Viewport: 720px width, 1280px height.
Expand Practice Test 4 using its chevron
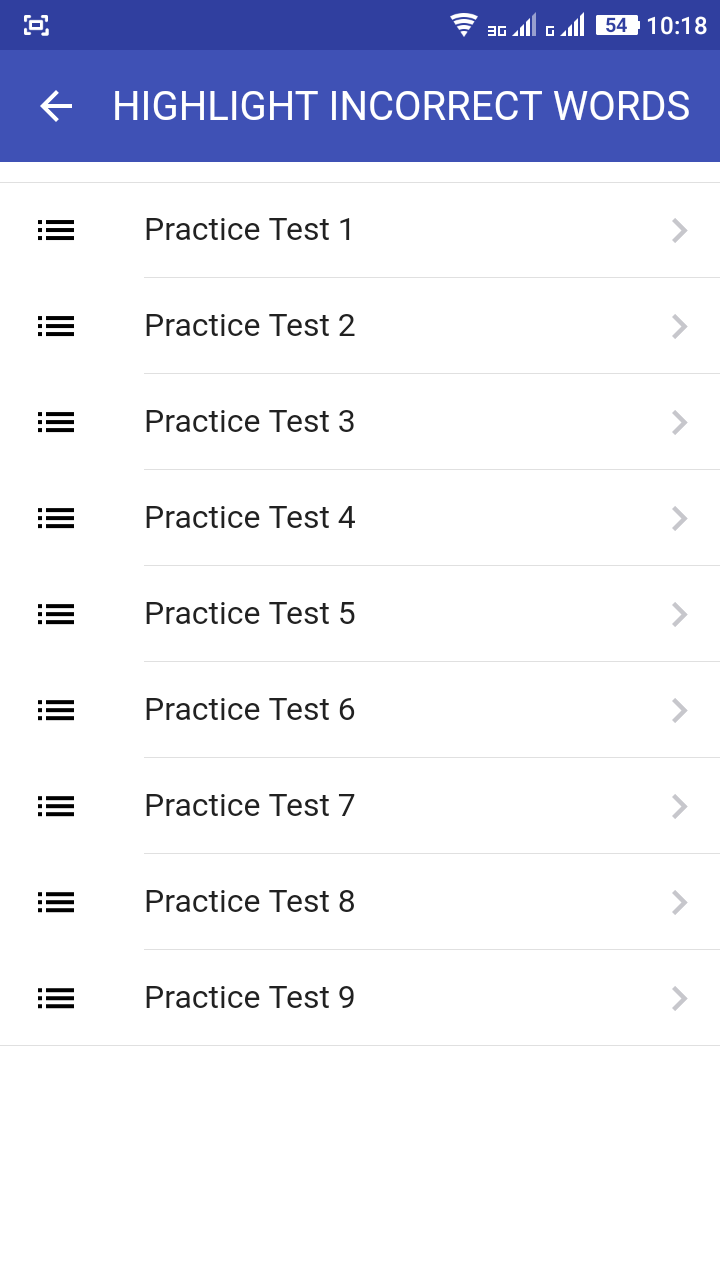click(x=680, y=518)
